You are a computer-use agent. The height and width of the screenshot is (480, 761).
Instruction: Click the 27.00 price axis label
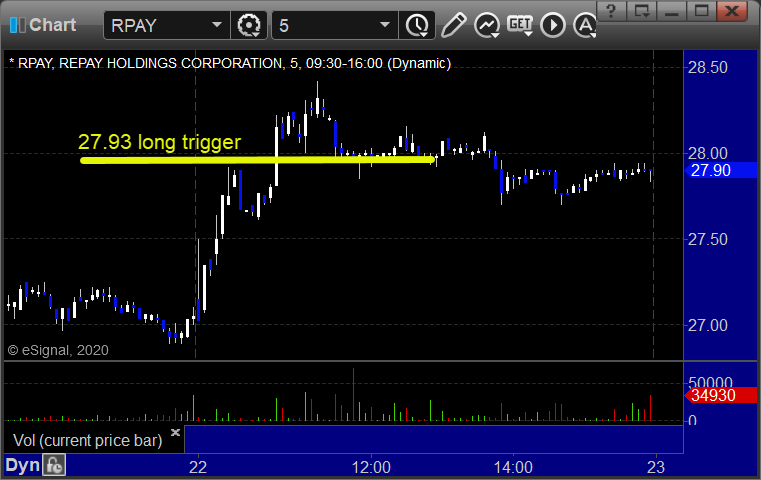708,325
